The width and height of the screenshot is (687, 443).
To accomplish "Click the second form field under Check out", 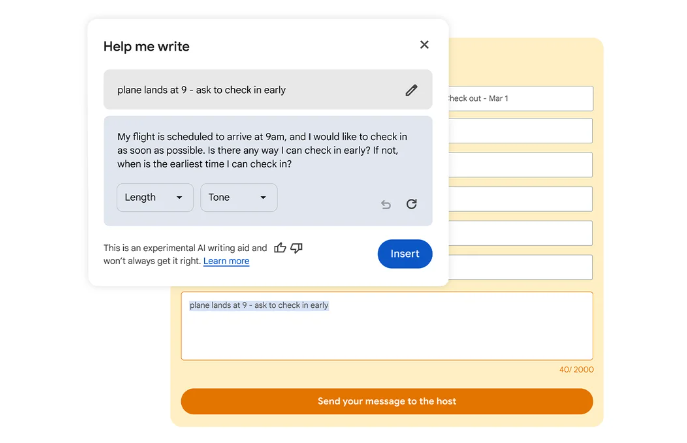I will (x=521, y=131).
